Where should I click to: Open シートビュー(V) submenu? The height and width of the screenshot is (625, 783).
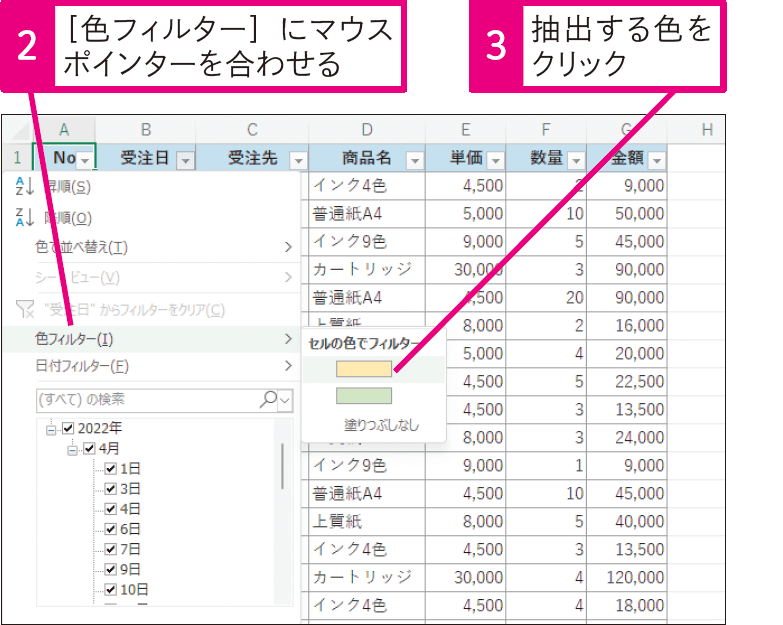(x=152, y=278)
